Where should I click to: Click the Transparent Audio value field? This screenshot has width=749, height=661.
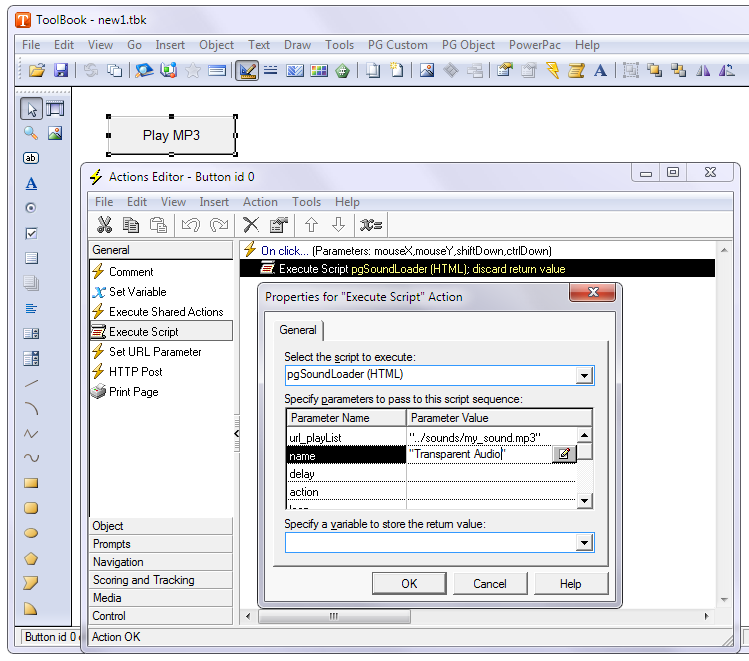point(479,454)
